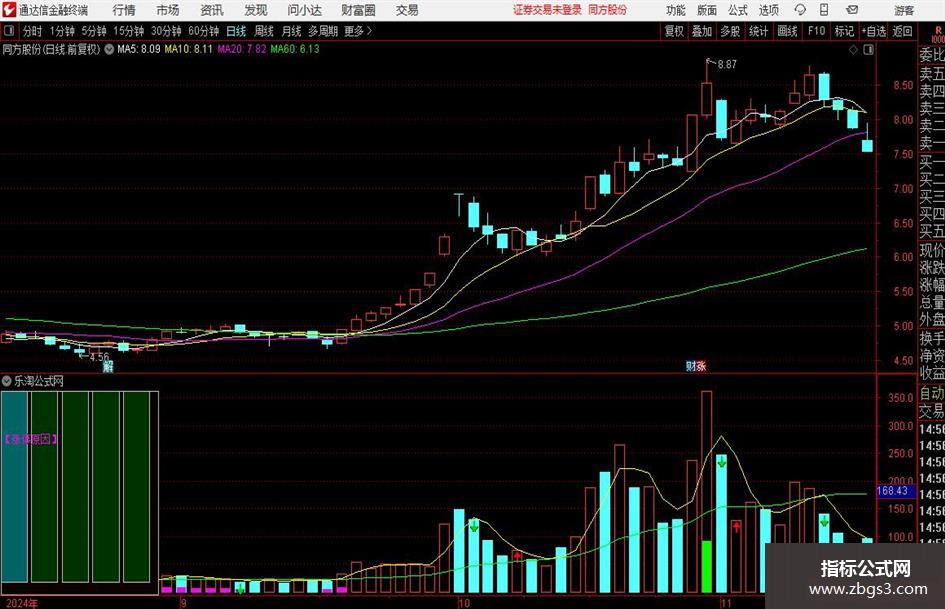Image resolution: width=945 pixels, height=609 pixels.
Task: Add stock via +自选 button
Action: pos(873,31)
